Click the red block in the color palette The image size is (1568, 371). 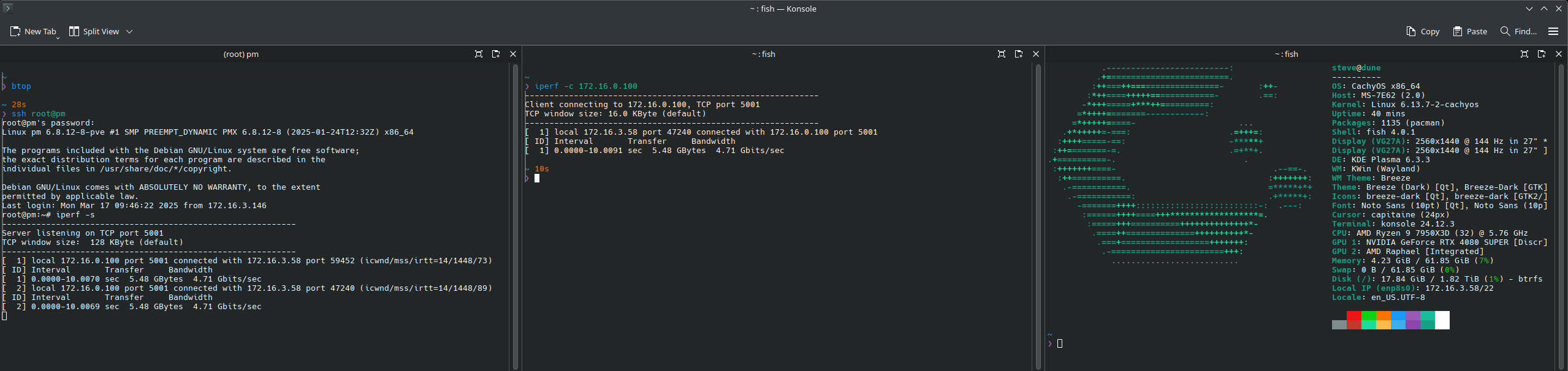[x=1353, y=316]
